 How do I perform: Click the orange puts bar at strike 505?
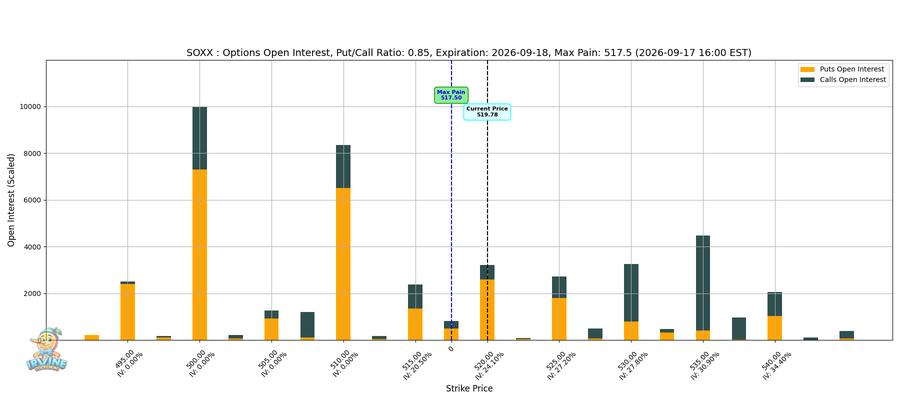point(271,329)
